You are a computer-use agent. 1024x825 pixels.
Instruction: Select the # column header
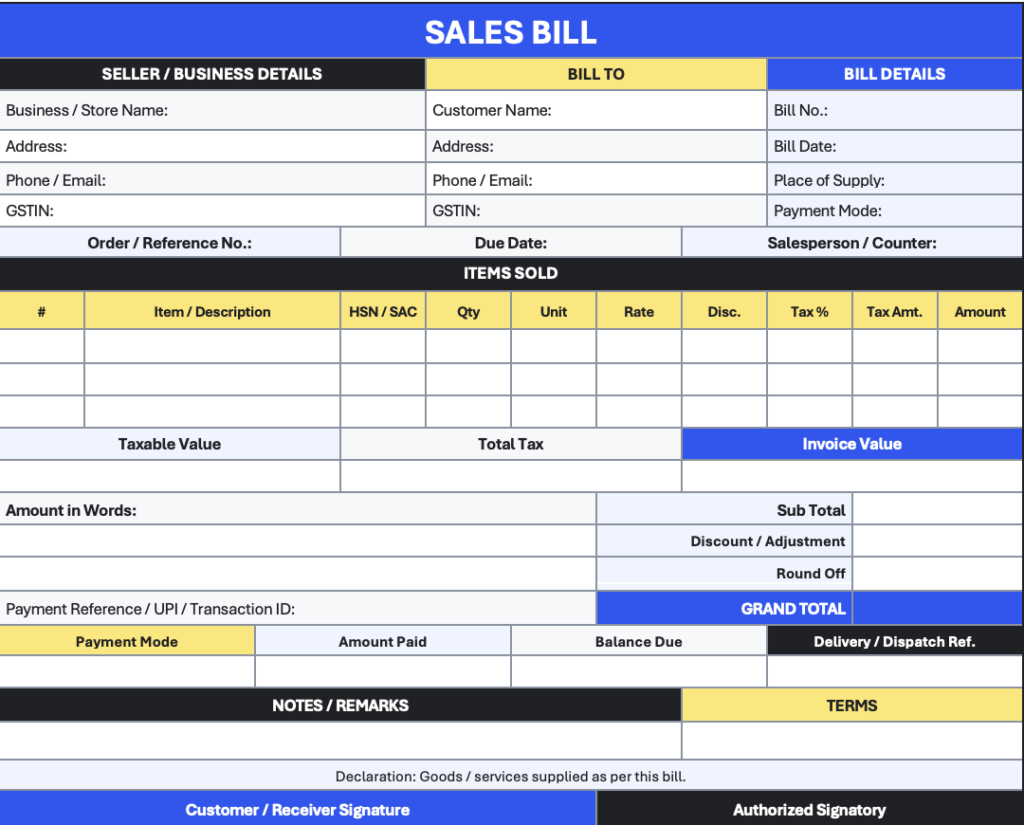(x=42, y=311)
